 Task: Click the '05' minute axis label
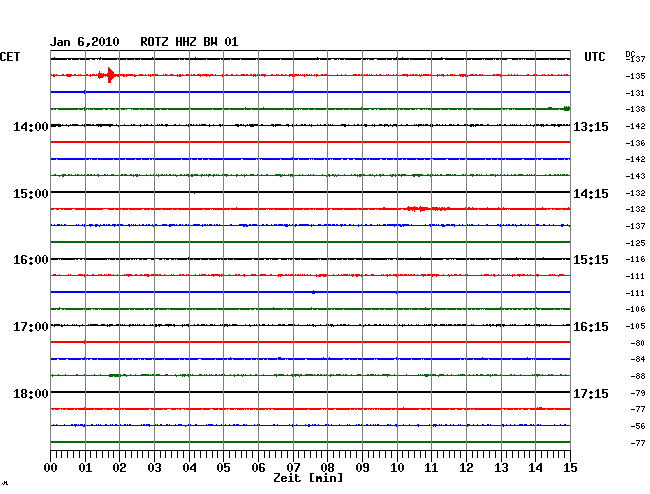[x=223, y=468]
